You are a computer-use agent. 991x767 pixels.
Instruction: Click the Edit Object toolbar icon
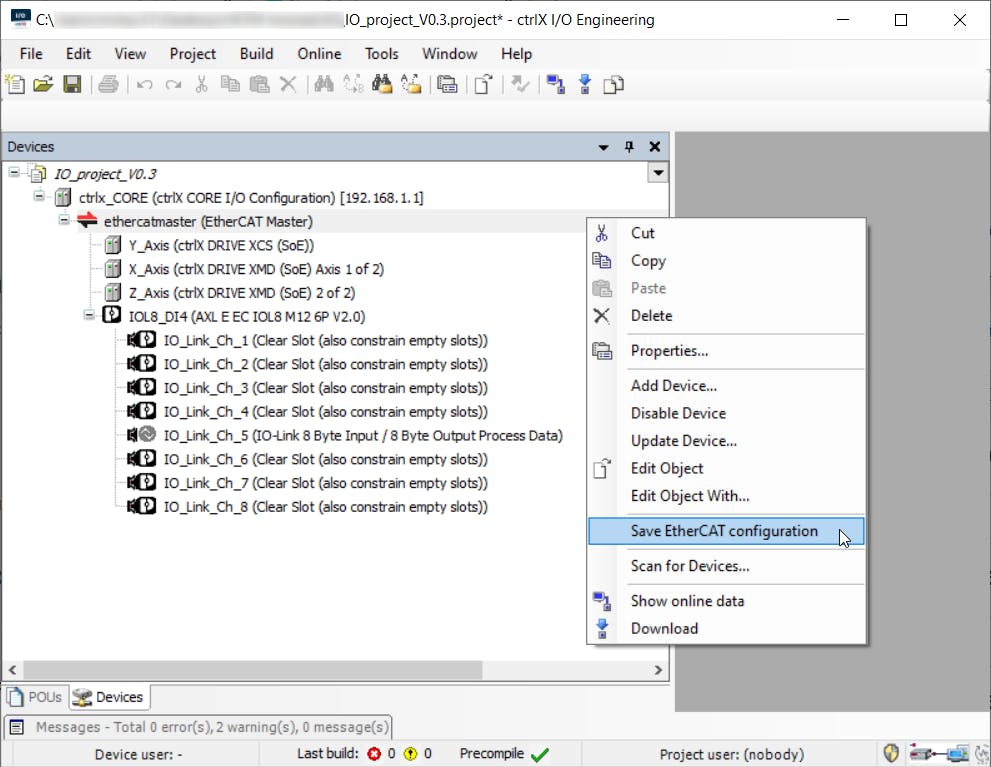coord(483,84)
